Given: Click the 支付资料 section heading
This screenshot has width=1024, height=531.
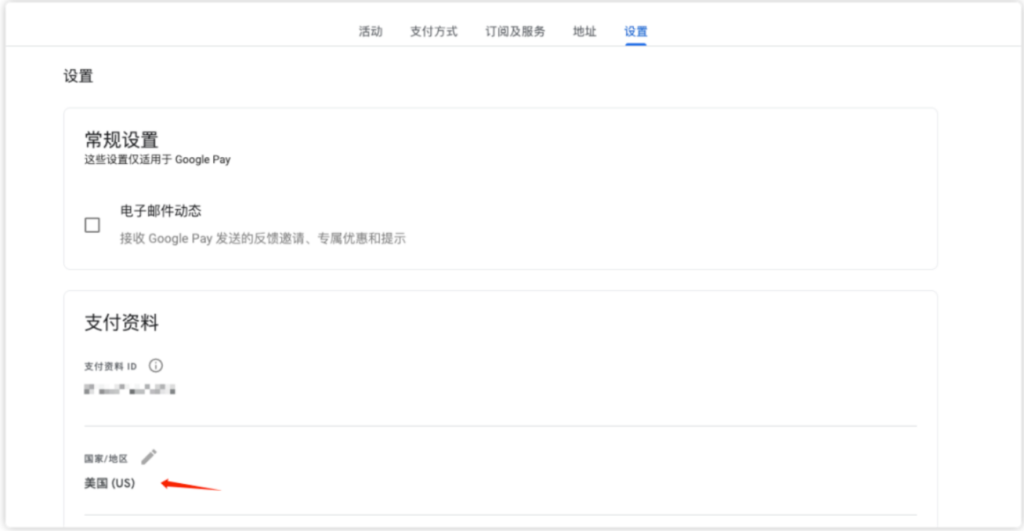Looking at the screenshot, I should tap(121, 323).
